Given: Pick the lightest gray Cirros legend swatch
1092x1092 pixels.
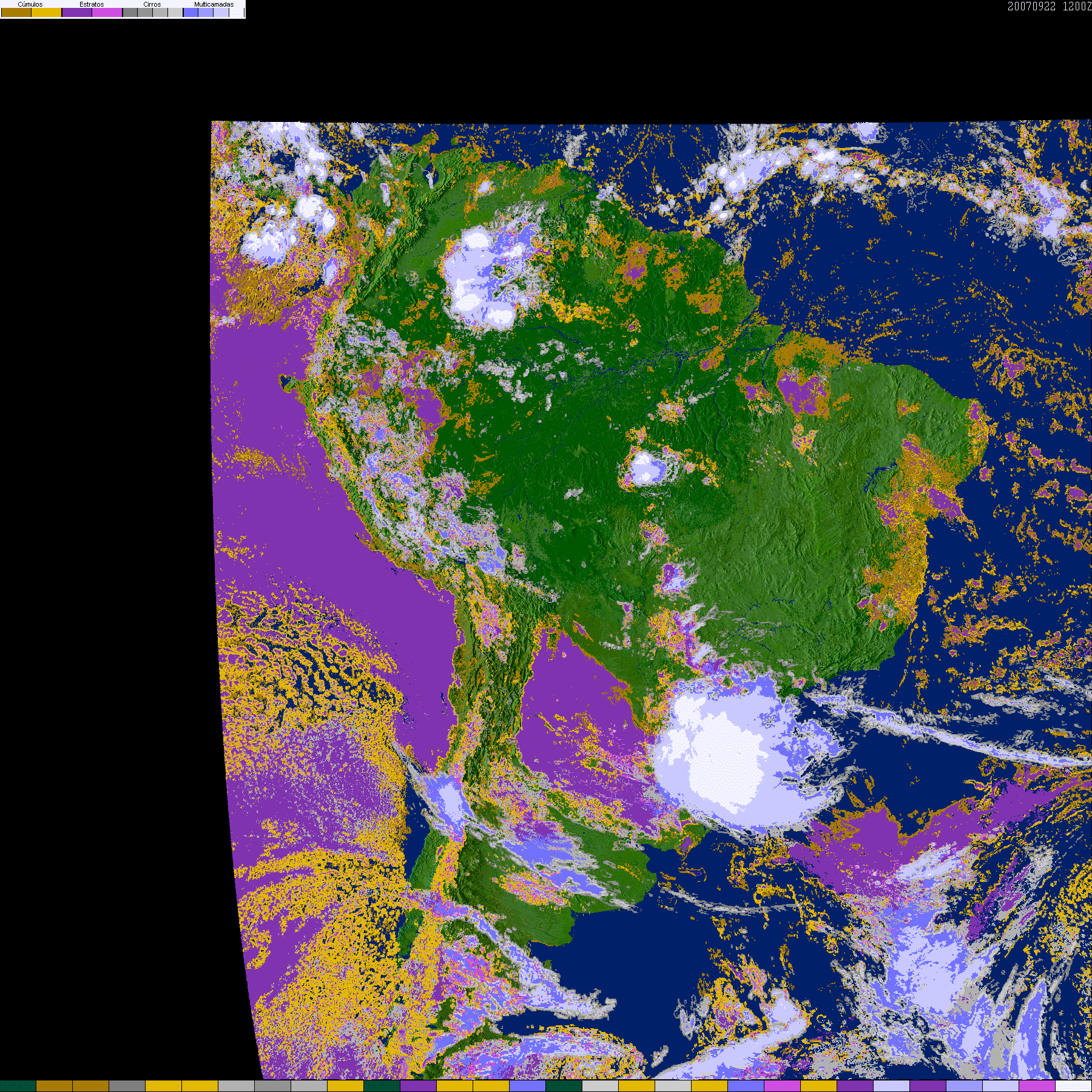Looking at the screenshot, I should 175,12.
